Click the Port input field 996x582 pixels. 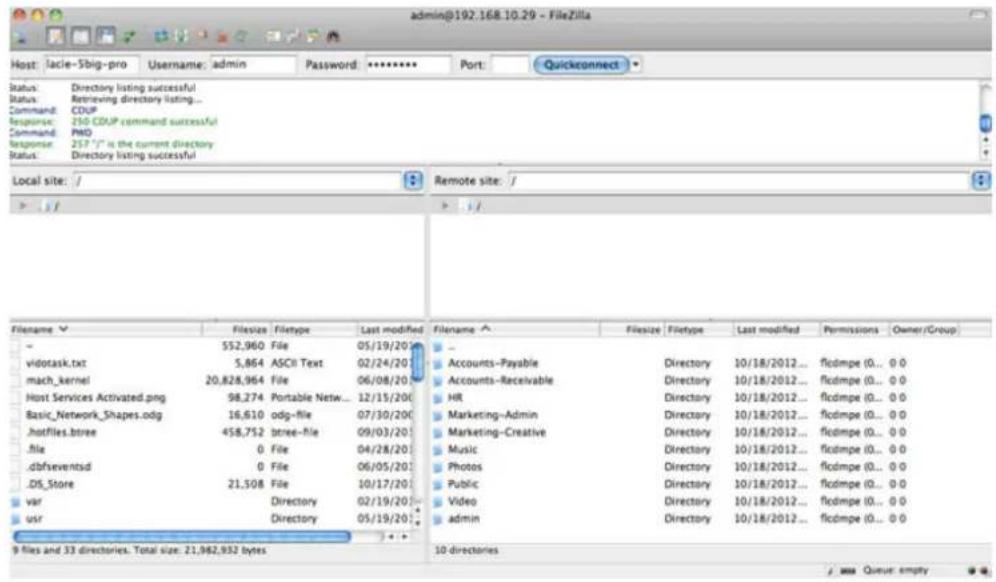[x=509, y=64]
